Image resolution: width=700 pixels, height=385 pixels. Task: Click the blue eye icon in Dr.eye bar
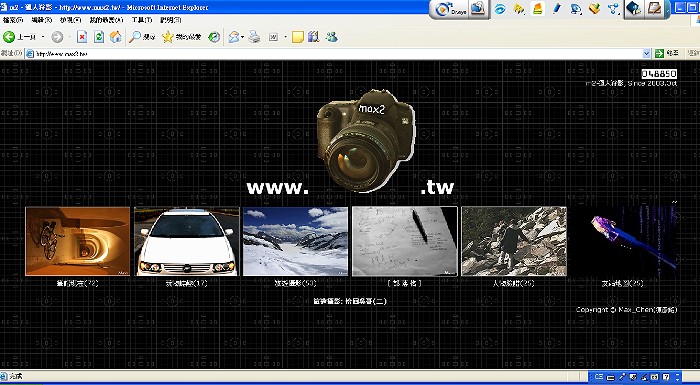pyautogui.click(x=500, y=9)
